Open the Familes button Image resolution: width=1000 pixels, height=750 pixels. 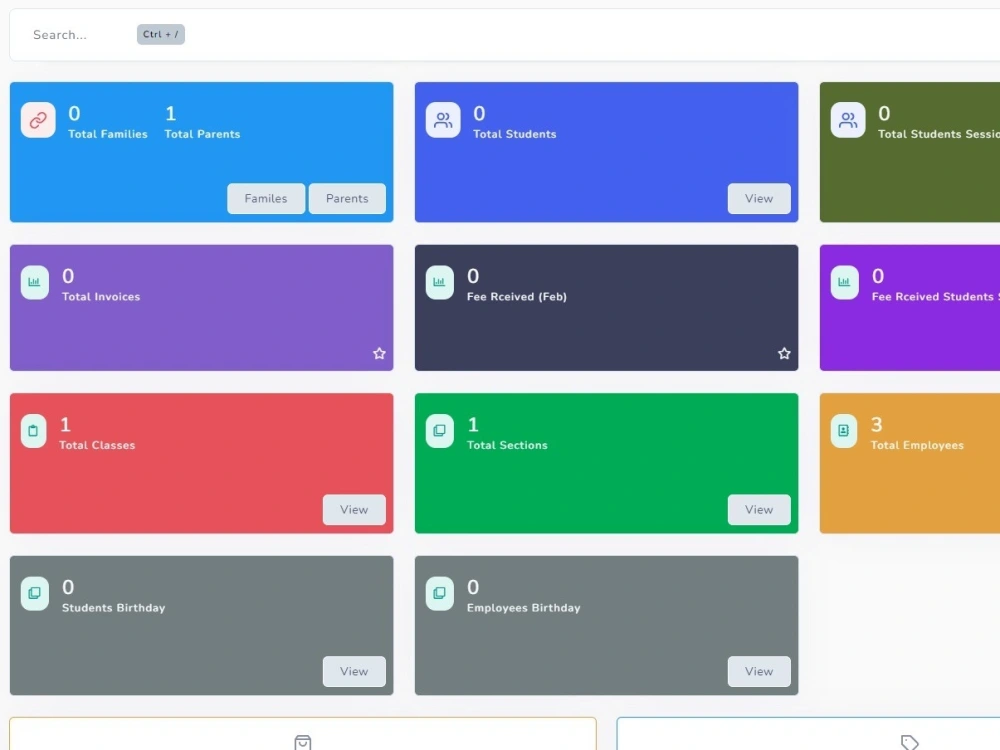[266, 198]
